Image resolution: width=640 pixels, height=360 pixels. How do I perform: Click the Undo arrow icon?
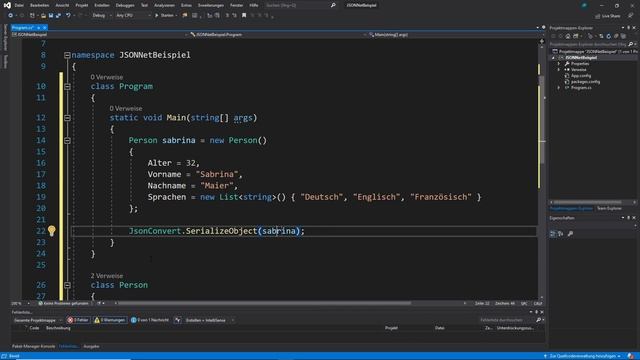tap(68, 16)
